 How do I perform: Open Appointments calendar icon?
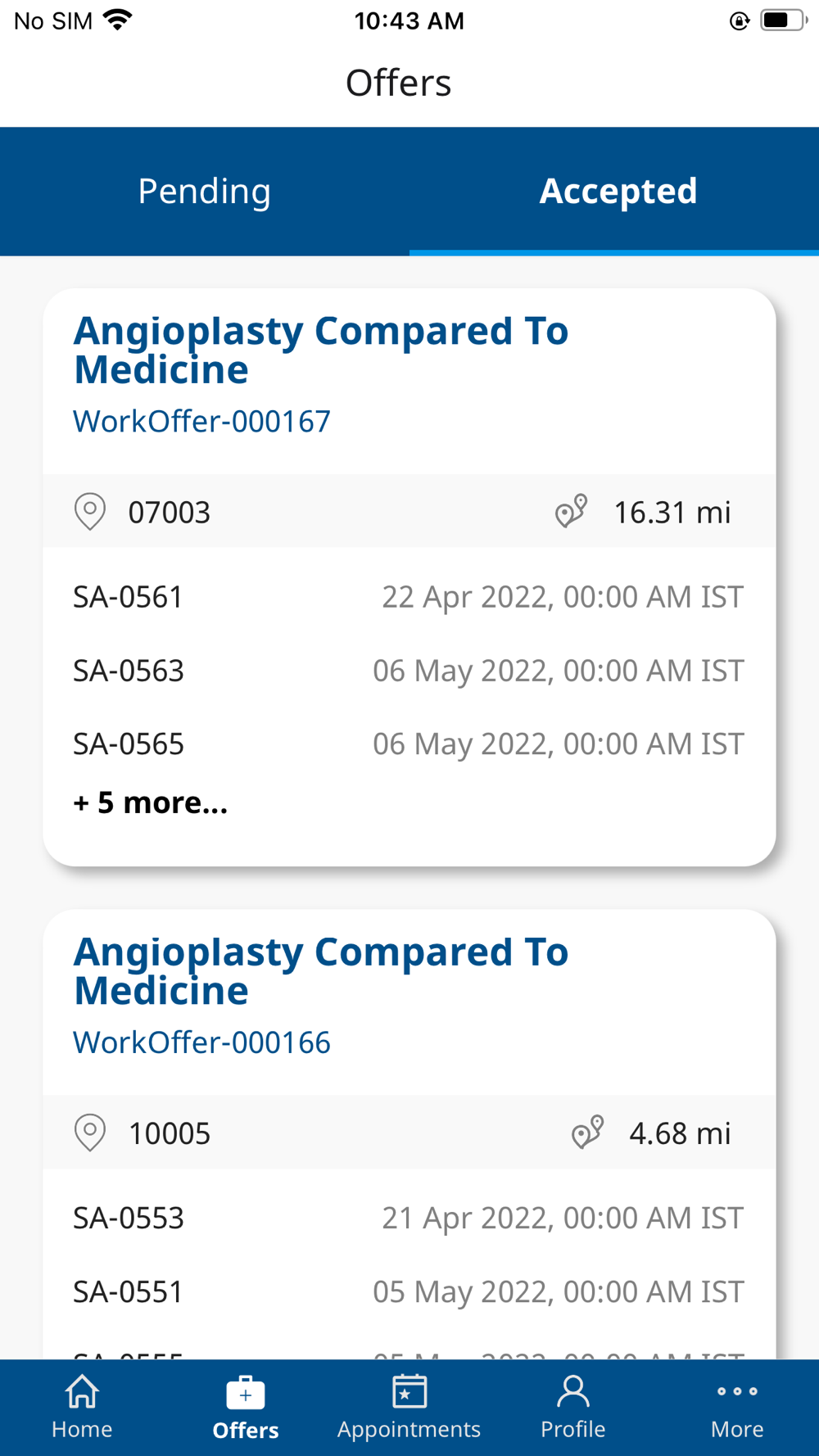point(409,1392)
